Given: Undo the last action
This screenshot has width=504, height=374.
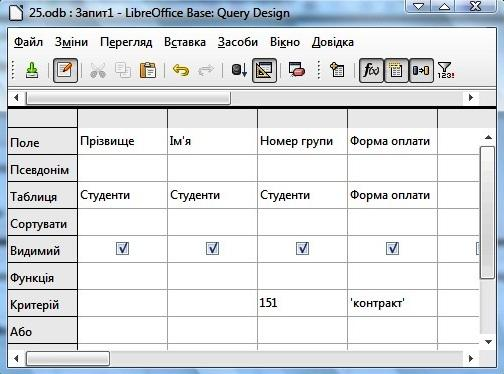Looking at the screenshot, I should coord(181,70).
